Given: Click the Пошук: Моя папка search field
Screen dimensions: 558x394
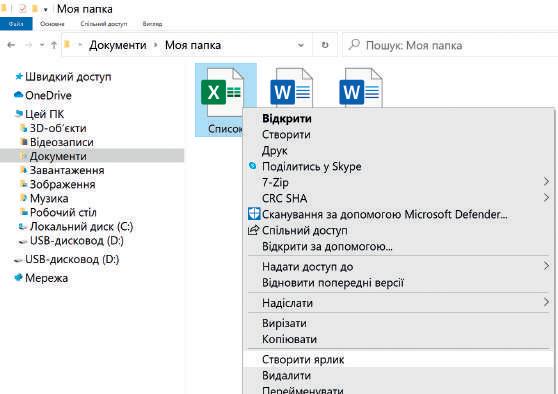Looking at the screenshot, I should coord(450,45).
